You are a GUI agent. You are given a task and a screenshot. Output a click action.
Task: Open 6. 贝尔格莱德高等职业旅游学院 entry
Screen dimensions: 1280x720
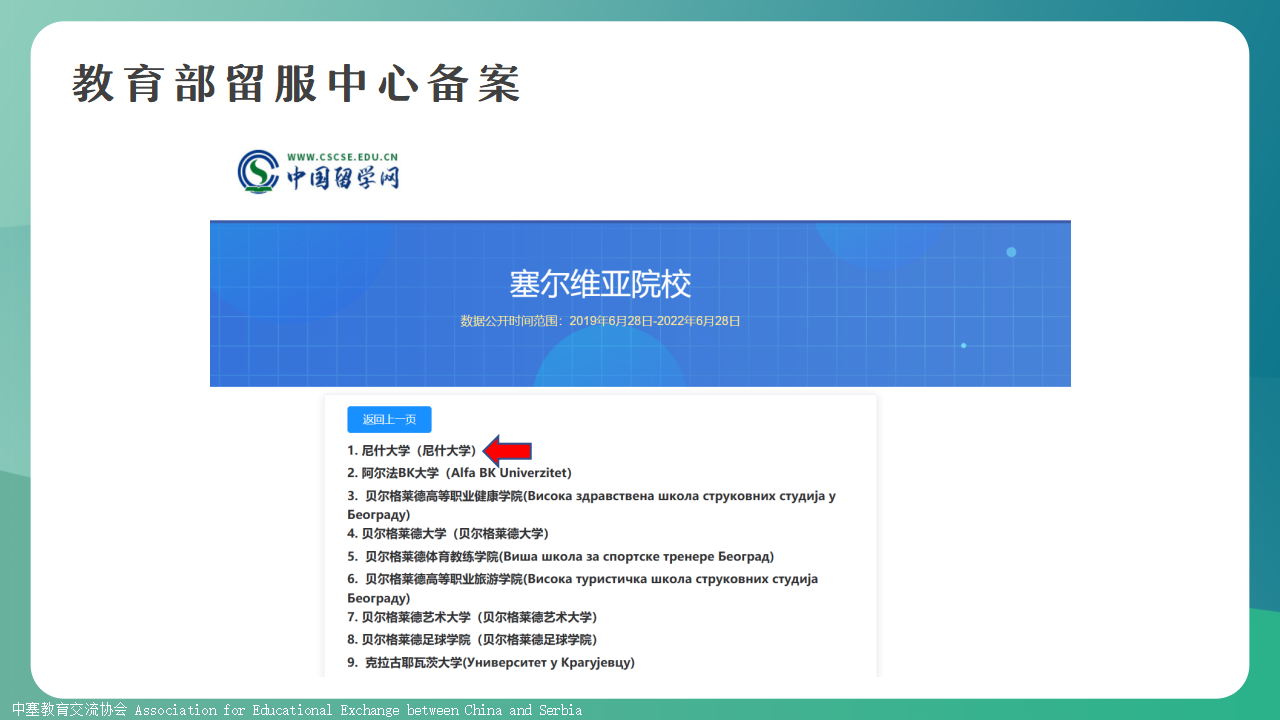pos(583,588)
